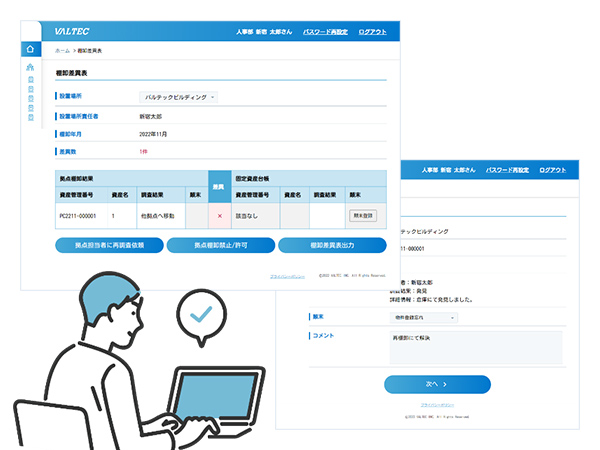Expand the 顛末 dropdown in the rear window
Viewport: 600px width, 450px height.
coord(424,317)
